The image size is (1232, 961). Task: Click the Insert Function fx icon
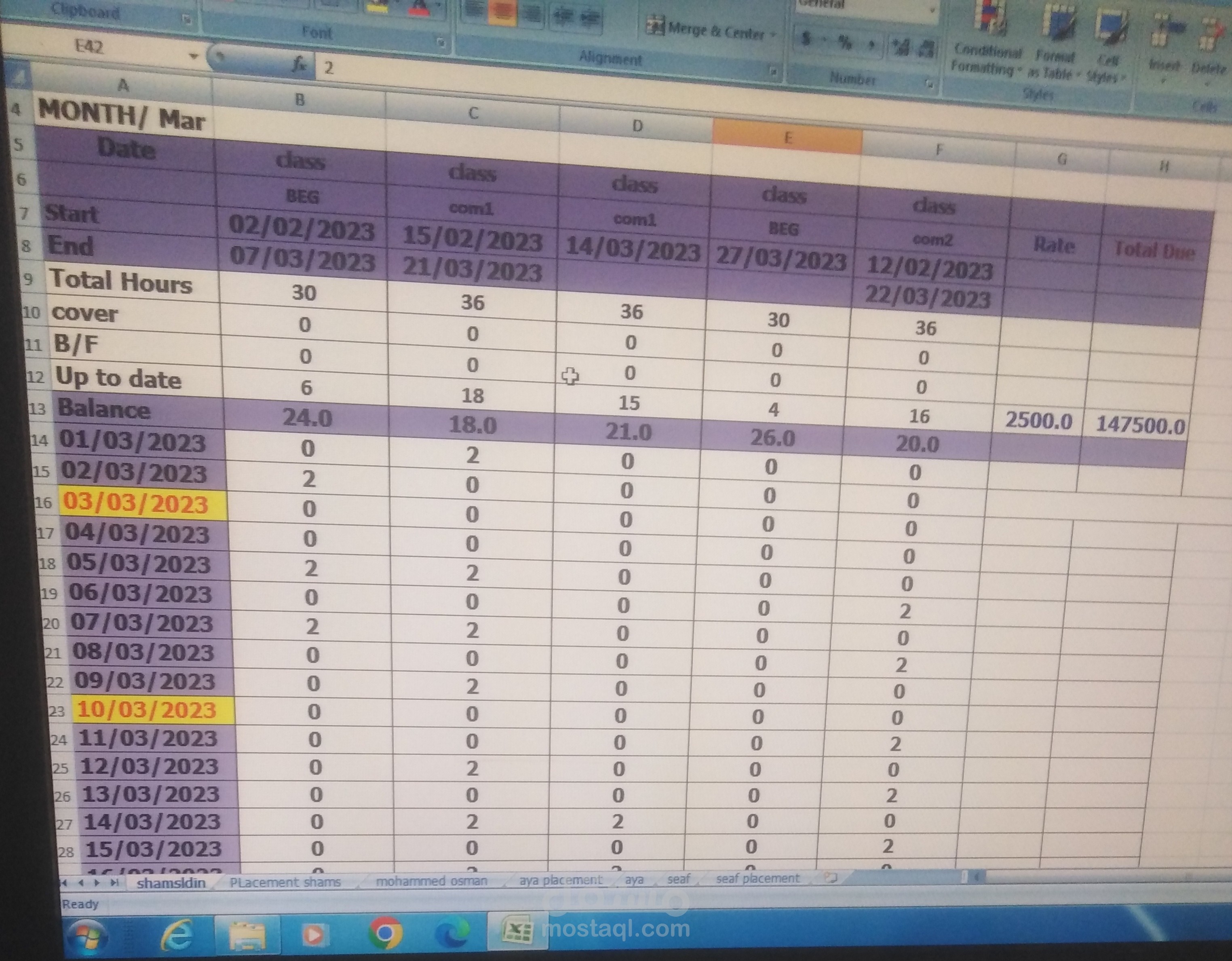coord(300,64)
